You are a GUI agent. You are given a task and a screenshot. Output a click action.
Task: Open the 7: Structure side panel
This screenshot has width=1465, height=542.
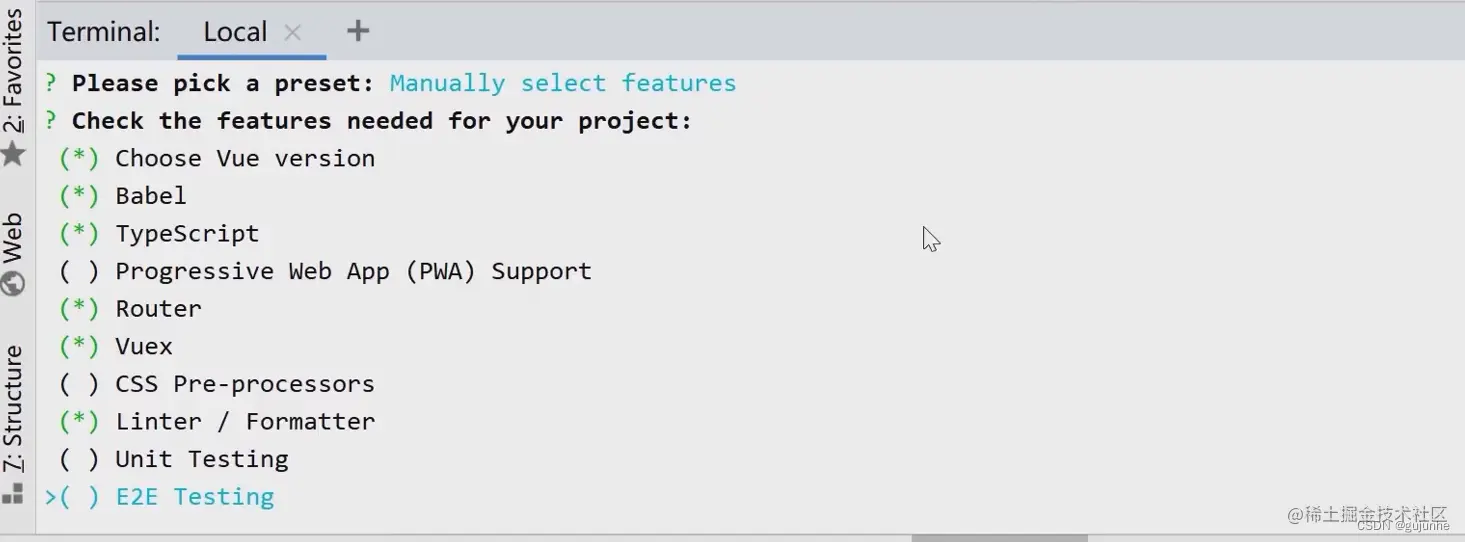click(x=13, y=409)
